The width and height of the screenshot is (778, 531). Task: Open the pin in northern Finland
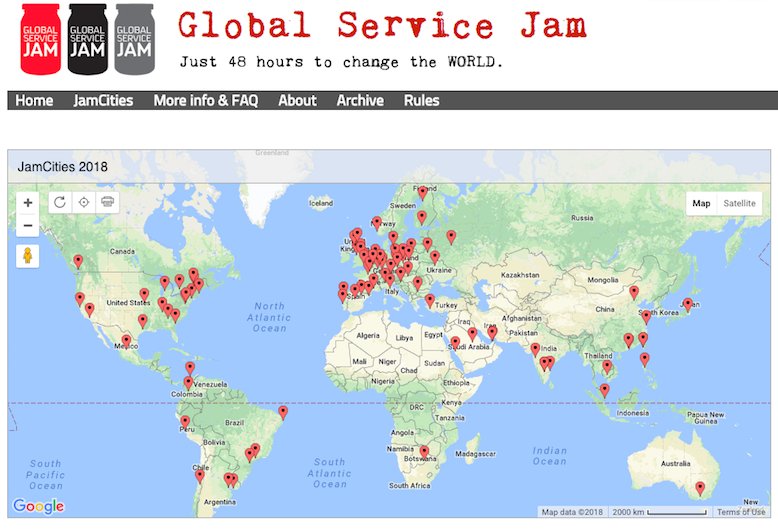(422, 193)
